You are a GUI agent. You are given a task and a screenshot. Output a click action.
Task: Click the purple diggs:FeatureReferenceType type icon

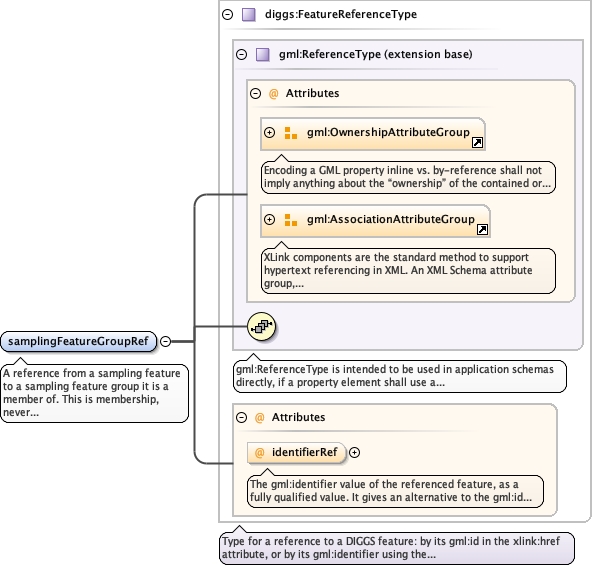[249, 15]
